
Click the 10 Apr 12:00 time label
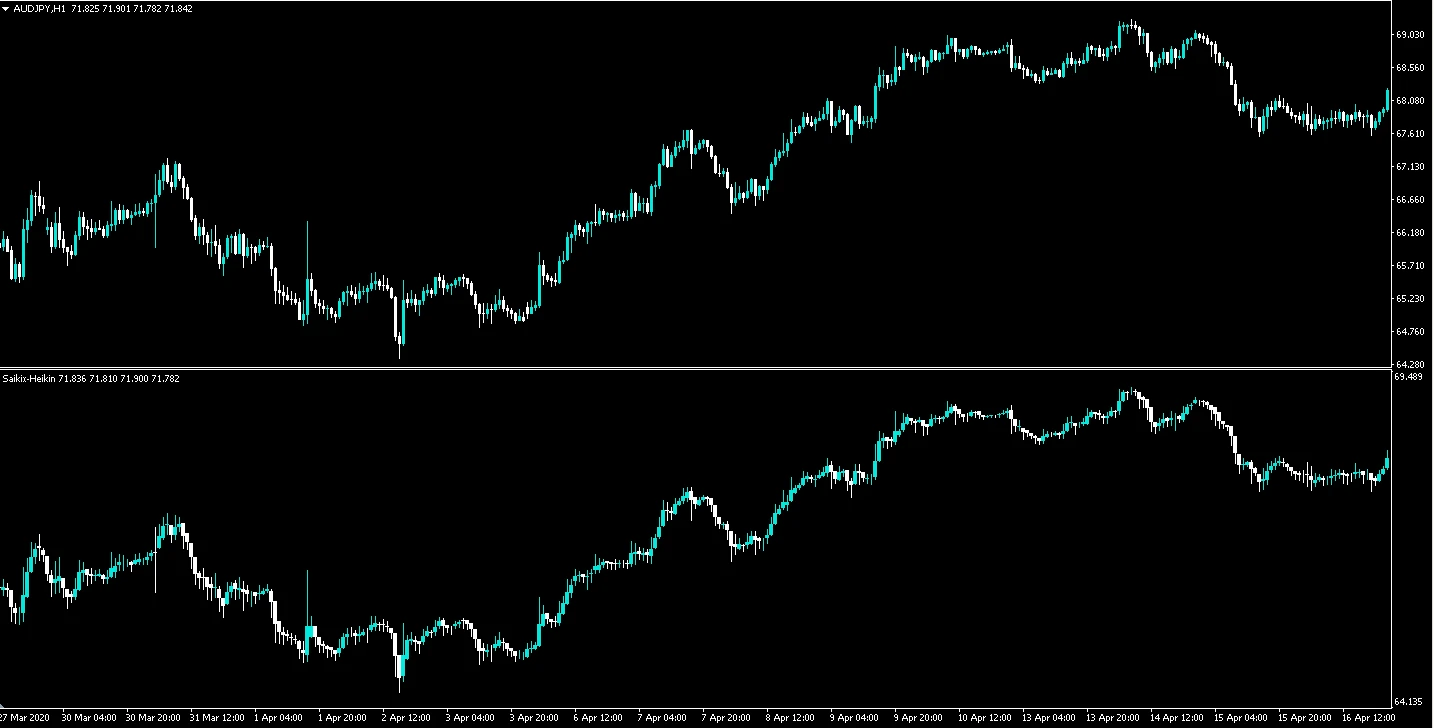click(982, 718)
